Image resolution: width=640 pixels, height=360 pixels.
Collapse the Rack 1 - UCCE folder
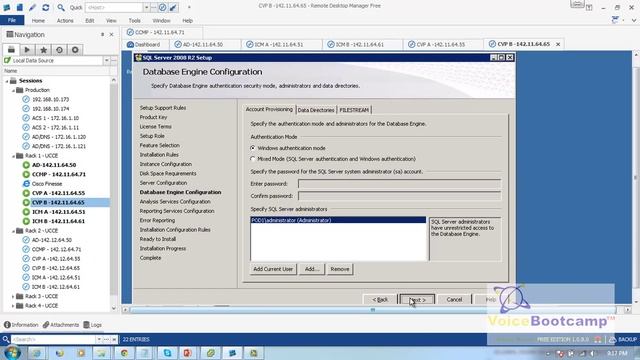click(x=13, y=156)
